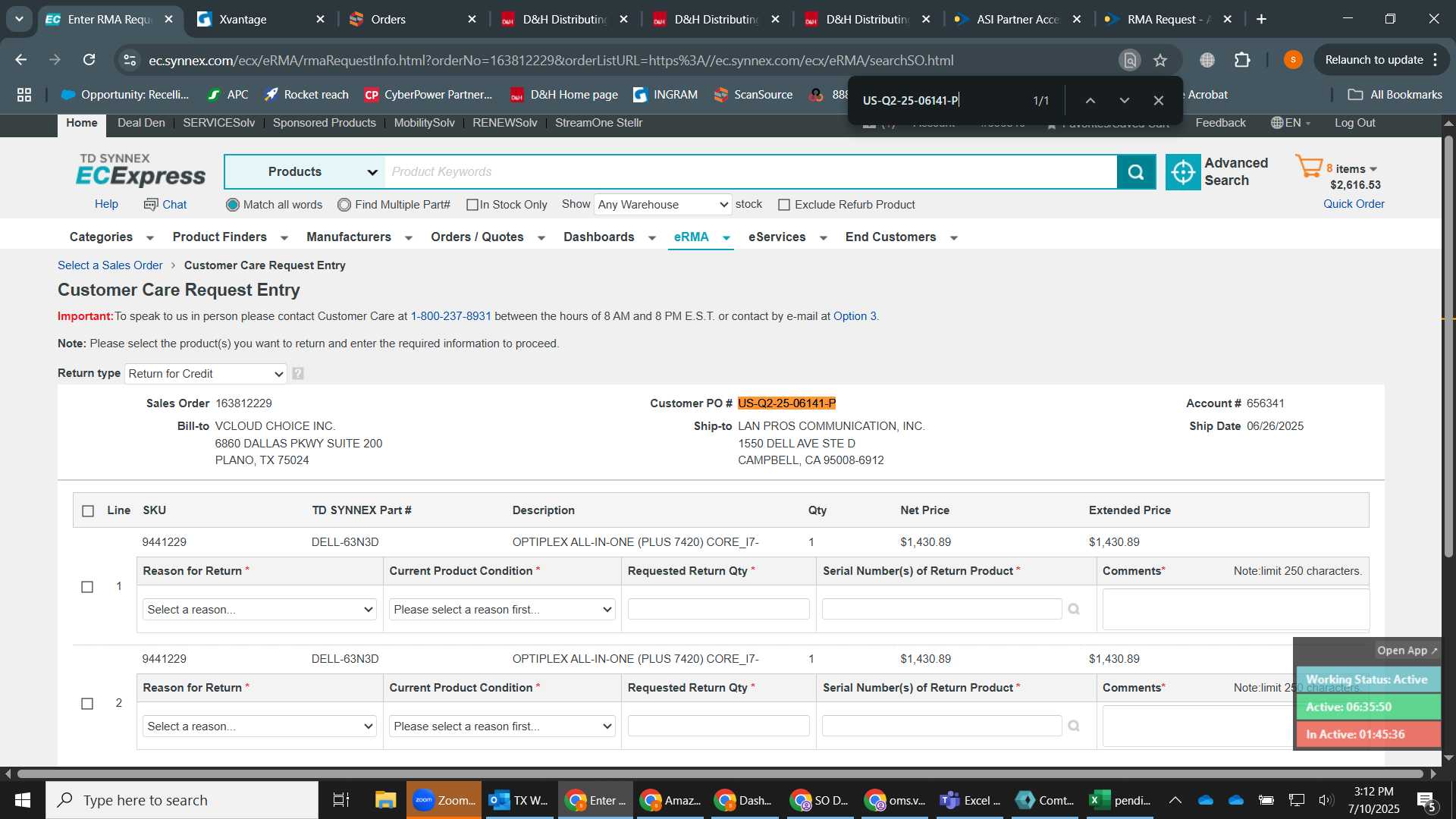Click the Log Out link
The width and height of the screenshot is (1456, 819).
pos(1354,123)
